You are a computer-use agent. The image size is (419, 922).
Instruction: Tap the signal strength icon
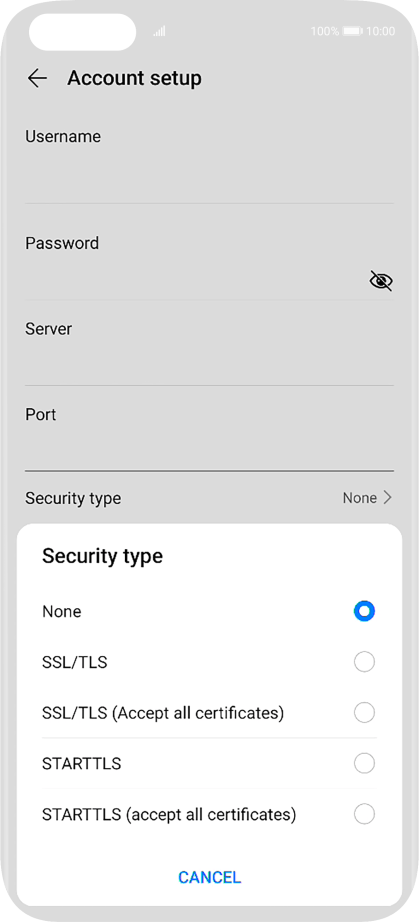(x=159, y=31)
